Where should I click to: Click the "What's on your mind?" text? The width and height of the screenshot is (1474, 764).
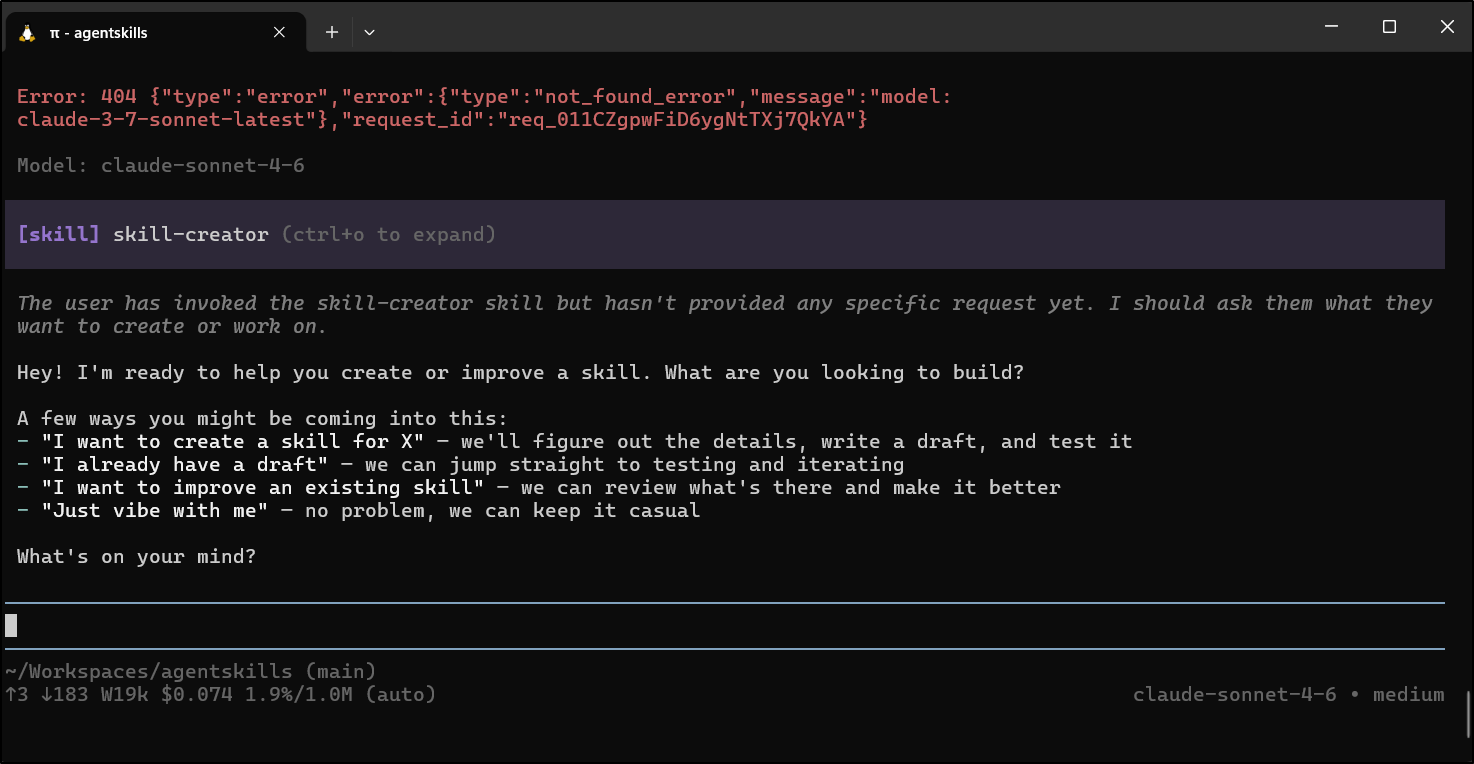(x=137, y=557)
